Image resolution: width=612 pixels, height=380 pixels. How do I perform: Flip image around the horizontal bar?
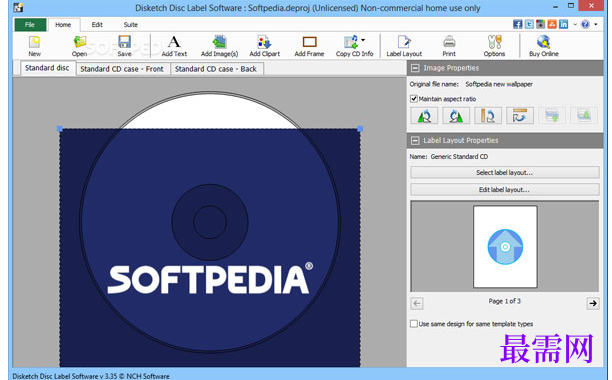click(x=520, y=116)
